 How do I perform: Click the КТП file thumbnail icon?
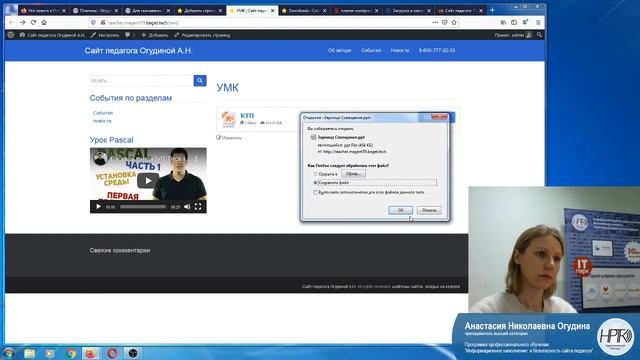(x=228, y=120)
